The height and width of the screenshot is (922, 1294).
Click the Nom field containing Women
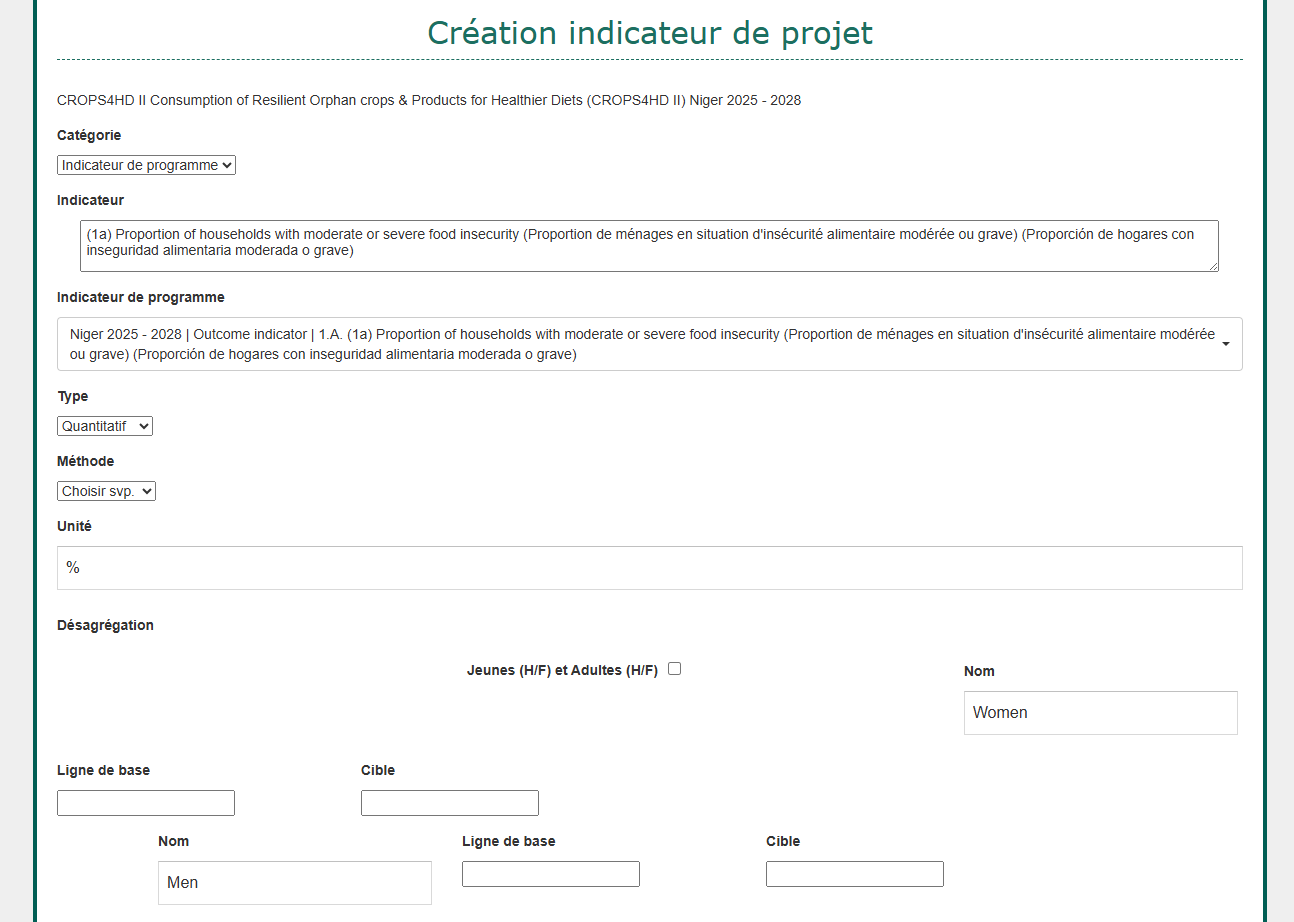[x=1100, y=713]
